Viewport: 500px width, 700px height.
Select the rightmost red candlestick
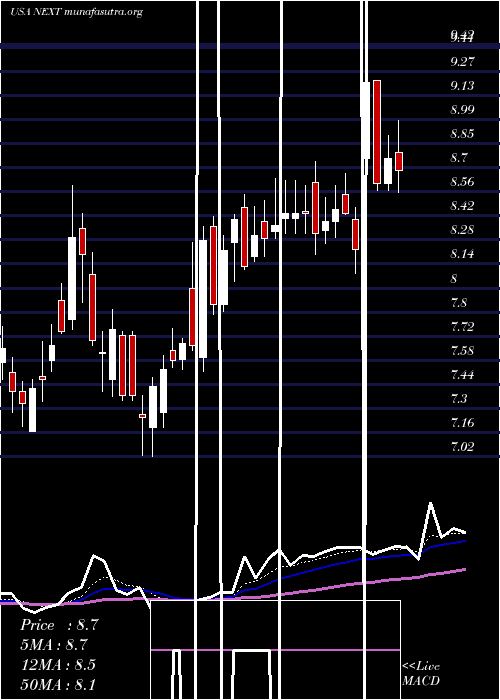tap(399, 161)
